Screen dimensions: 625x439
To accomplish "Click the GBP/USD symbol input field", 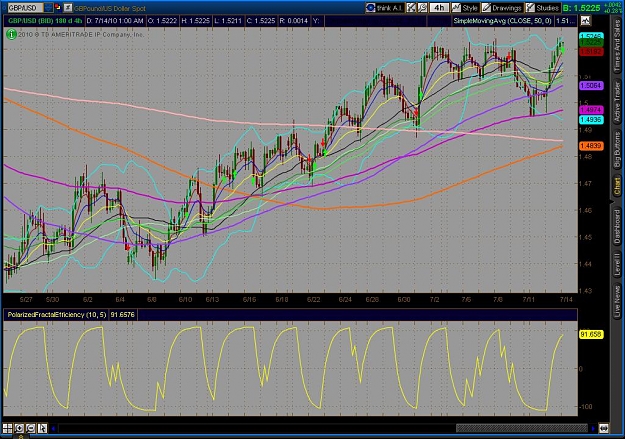I will point(25,8).
